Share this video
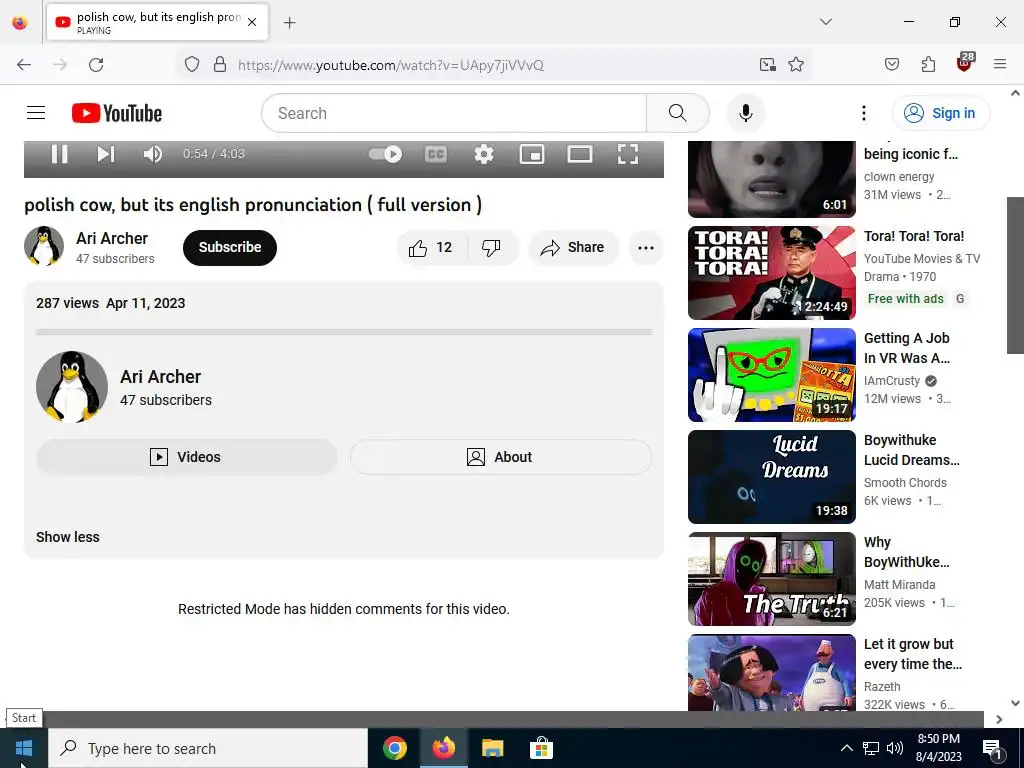Image resolution: width=1024 pixels, height=768 pixels. [x=573, y=248]
